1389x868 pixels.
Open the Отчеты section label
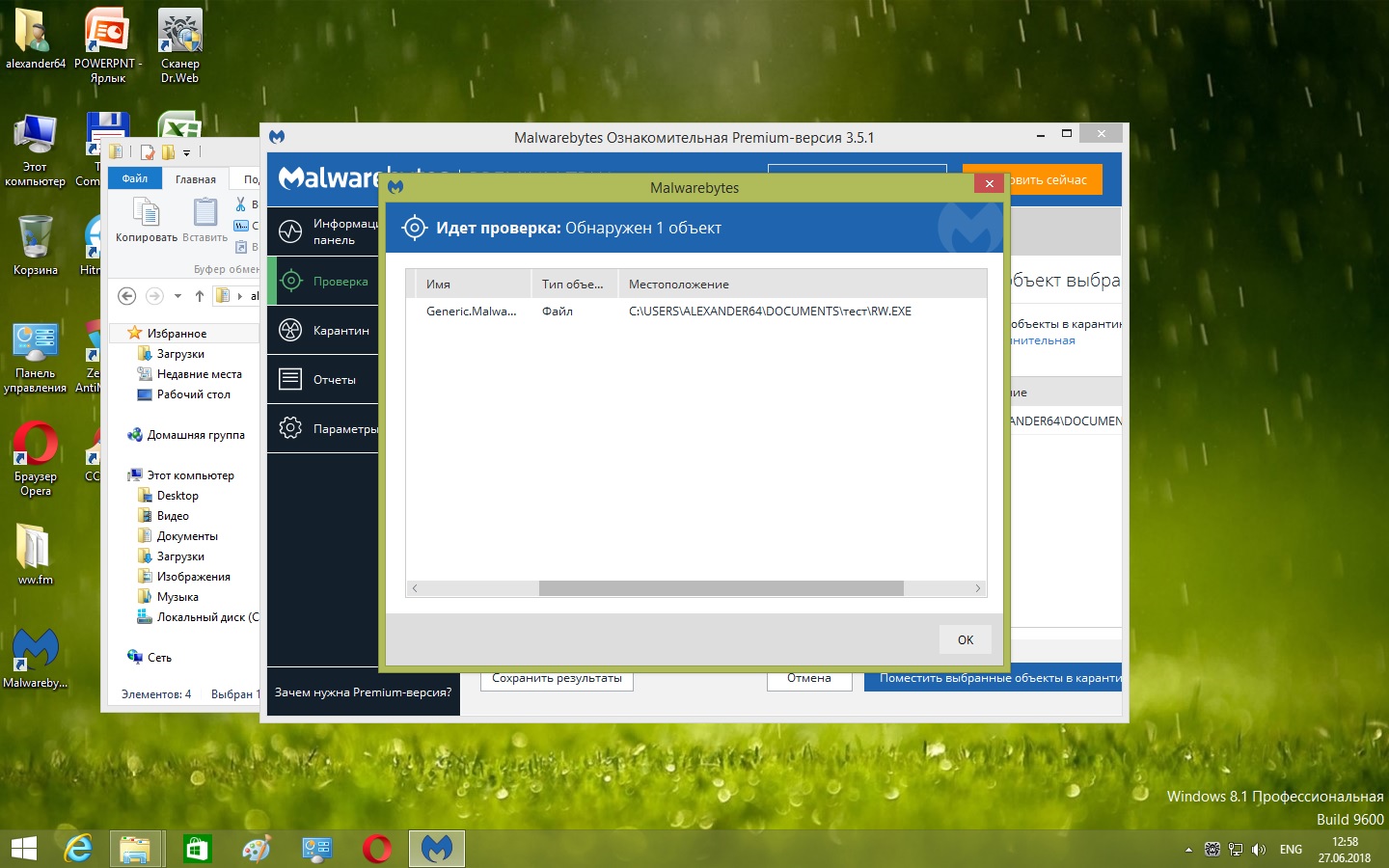click(335, 380)
